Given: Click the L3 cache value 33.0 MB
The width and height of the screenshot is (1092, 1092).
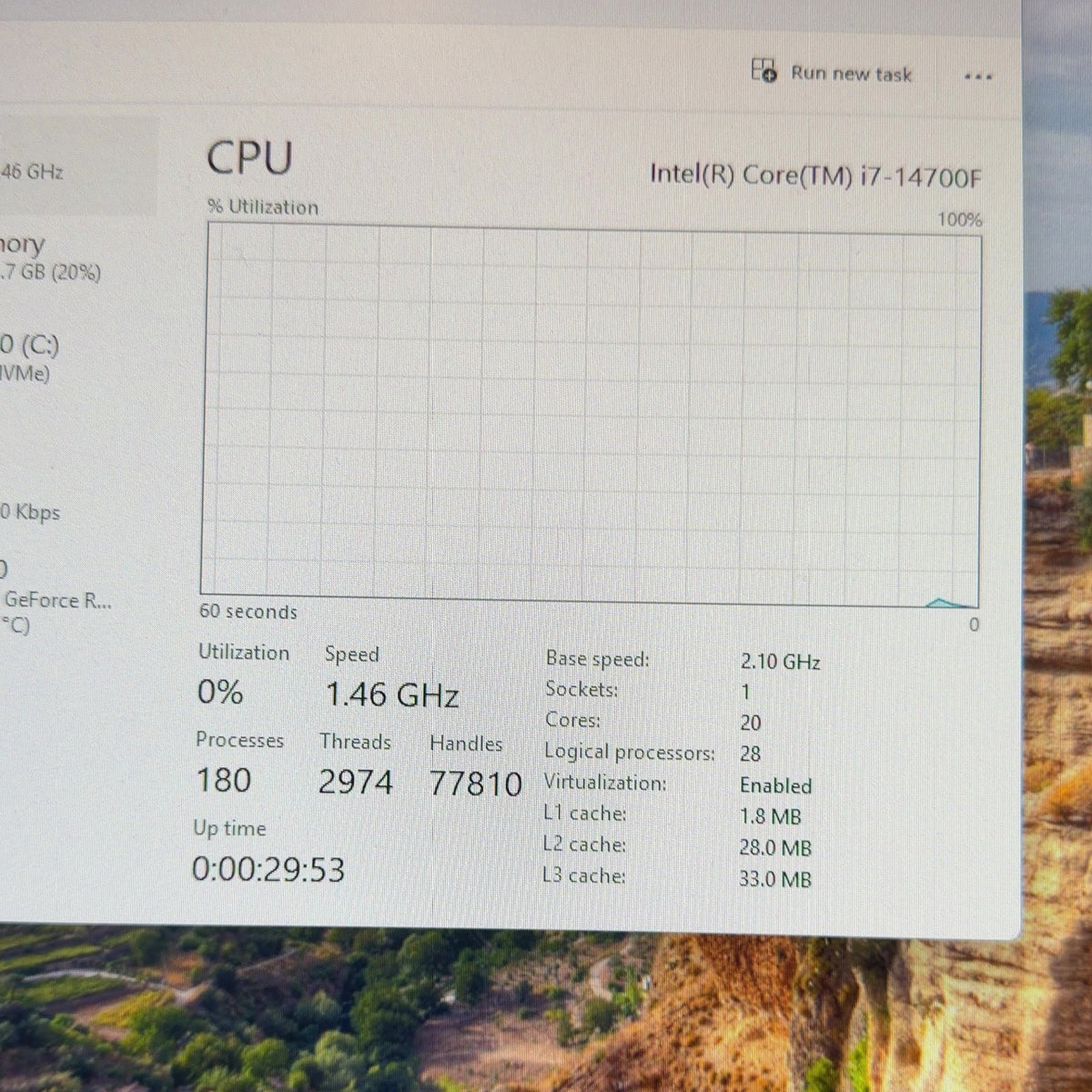Looking at the screenshot, I should [774, 879].
